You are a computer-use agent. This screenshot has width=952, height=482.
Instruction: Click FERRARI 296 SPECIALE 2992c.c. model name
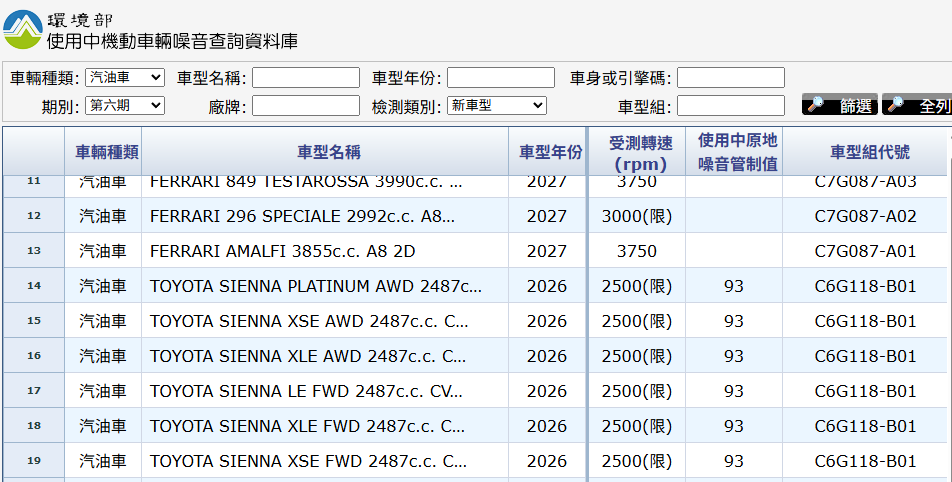(302, 216)
